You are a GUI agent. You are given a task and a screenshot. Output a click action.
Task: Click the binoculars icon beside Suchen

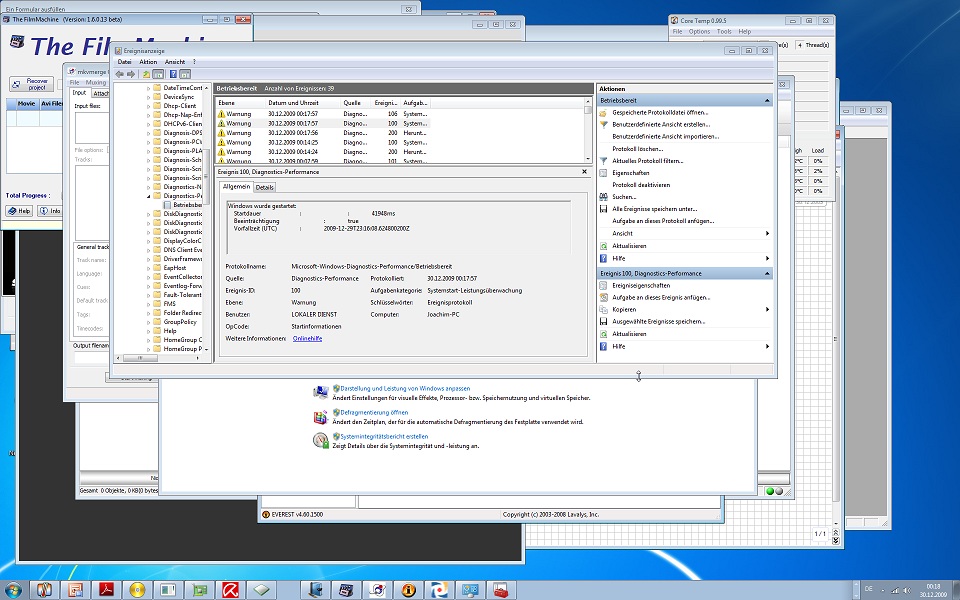(x=603, y=197)
